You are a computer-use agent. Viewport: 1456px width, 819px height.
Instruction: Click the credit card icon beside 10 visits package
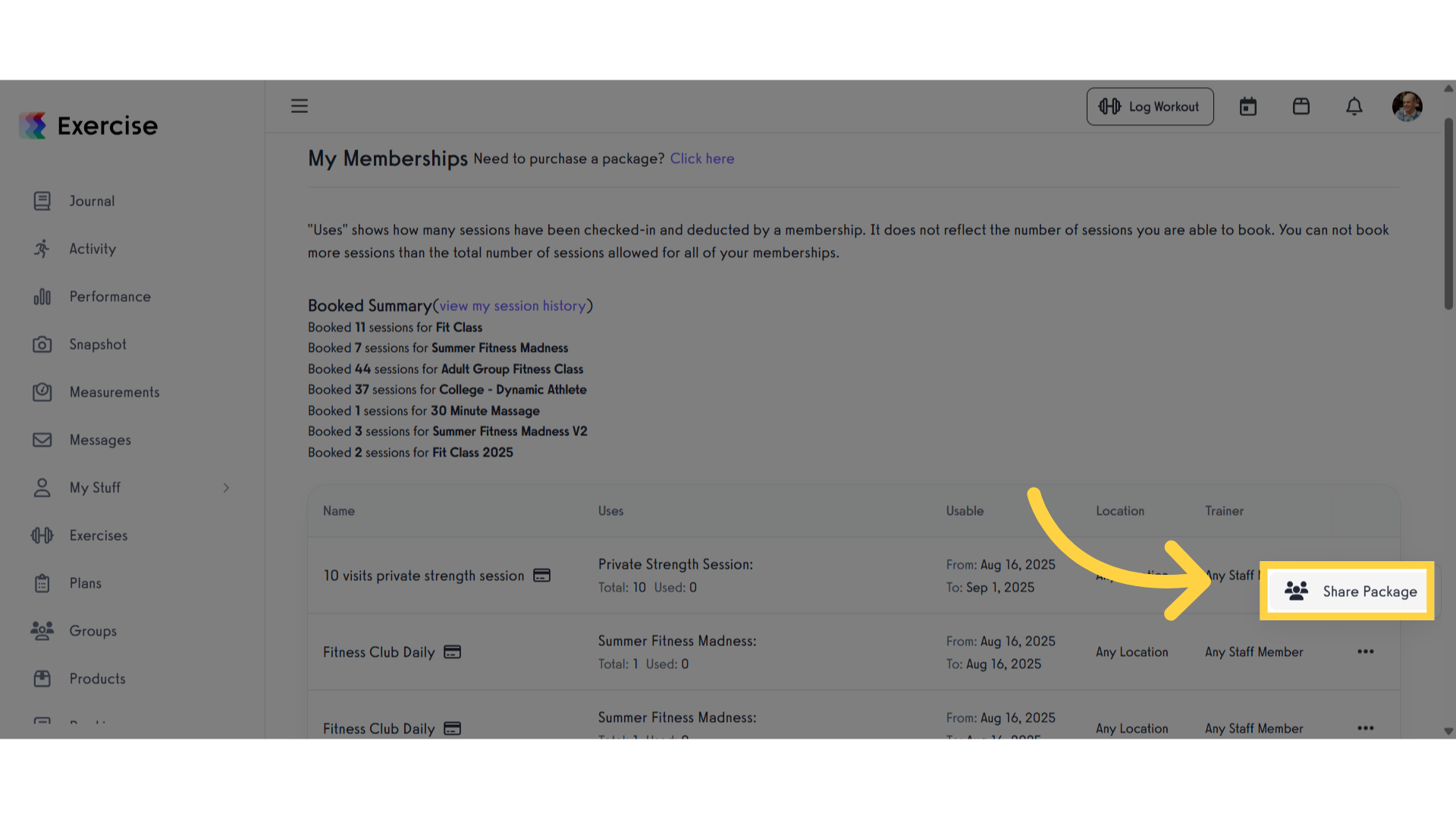(x=541, y=576)
